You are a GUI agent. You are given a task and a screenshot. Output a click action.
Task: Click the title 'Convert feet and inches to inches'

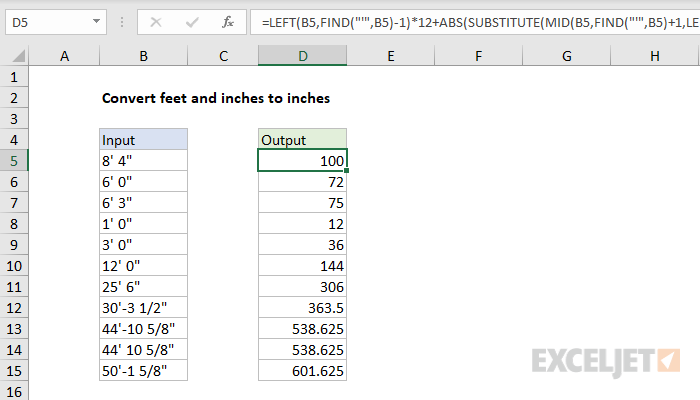point(216,98)
